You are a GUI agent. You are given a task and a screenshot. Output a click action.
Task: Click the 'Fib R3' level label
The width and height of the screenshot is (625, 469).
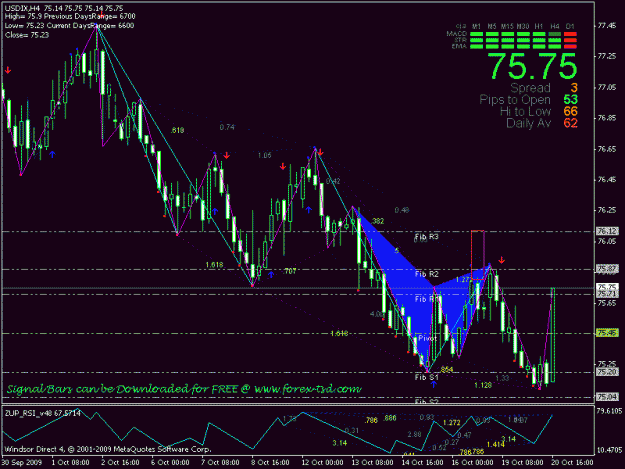point(426,237)
